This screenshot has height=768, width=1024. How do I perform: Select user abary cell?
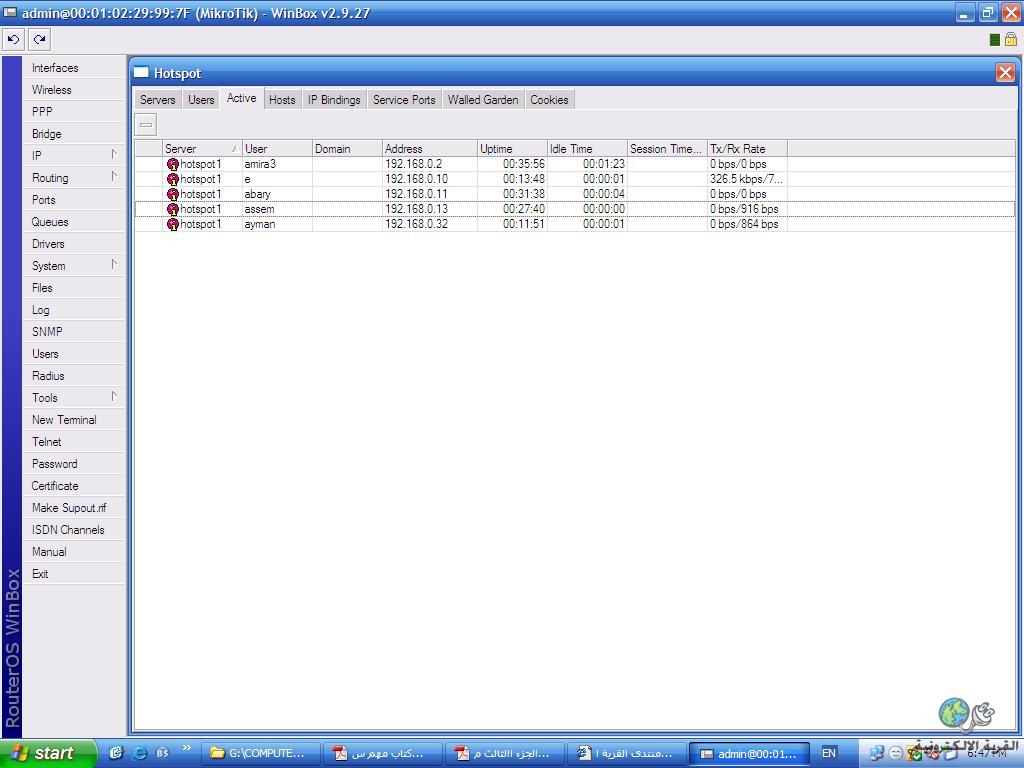278,194
